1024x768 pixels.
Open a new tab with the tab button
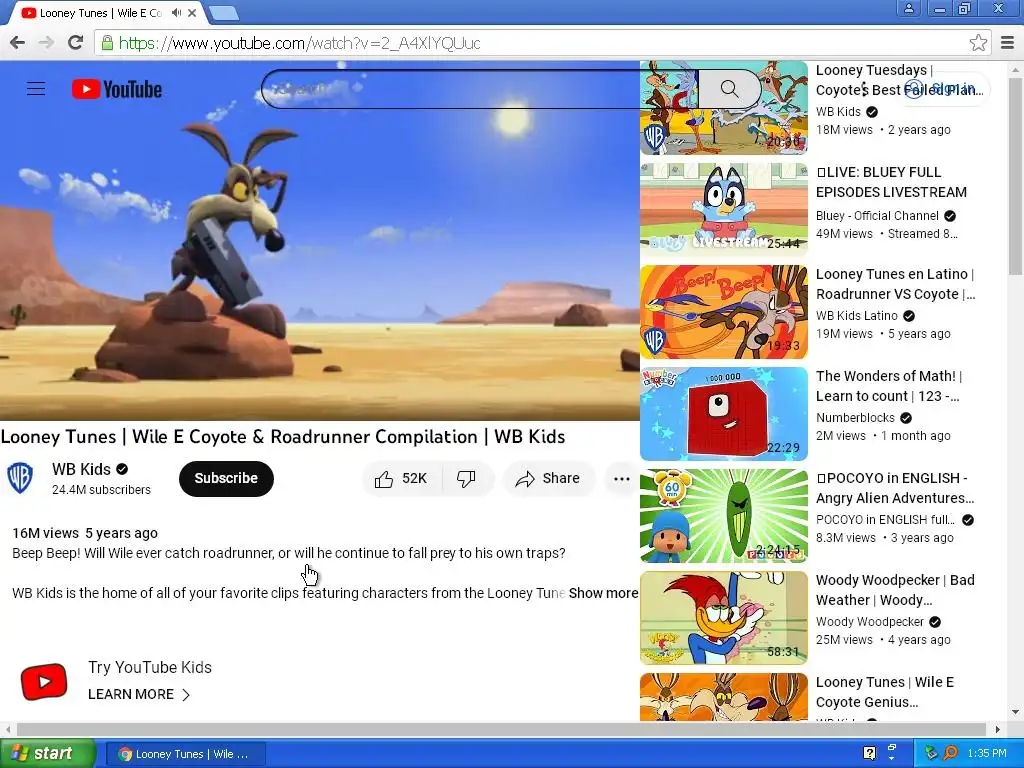pos(224,12)
